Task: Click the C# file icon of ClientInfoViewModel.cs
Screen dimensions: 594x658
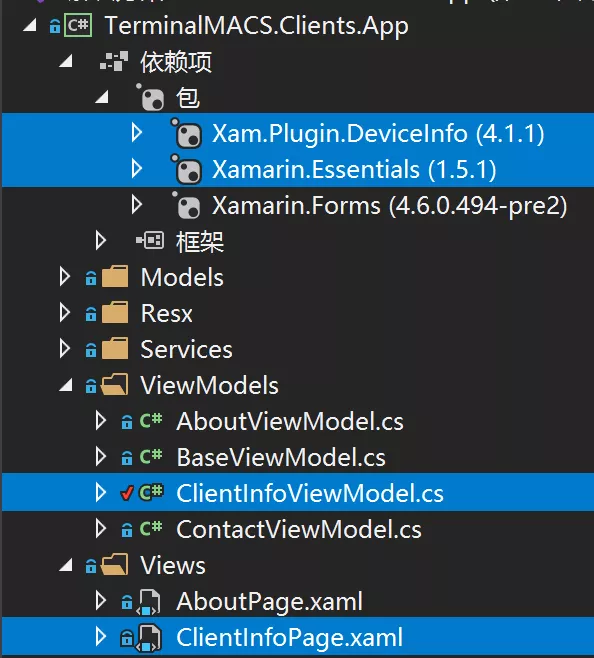Action: [x=151, y=492]
